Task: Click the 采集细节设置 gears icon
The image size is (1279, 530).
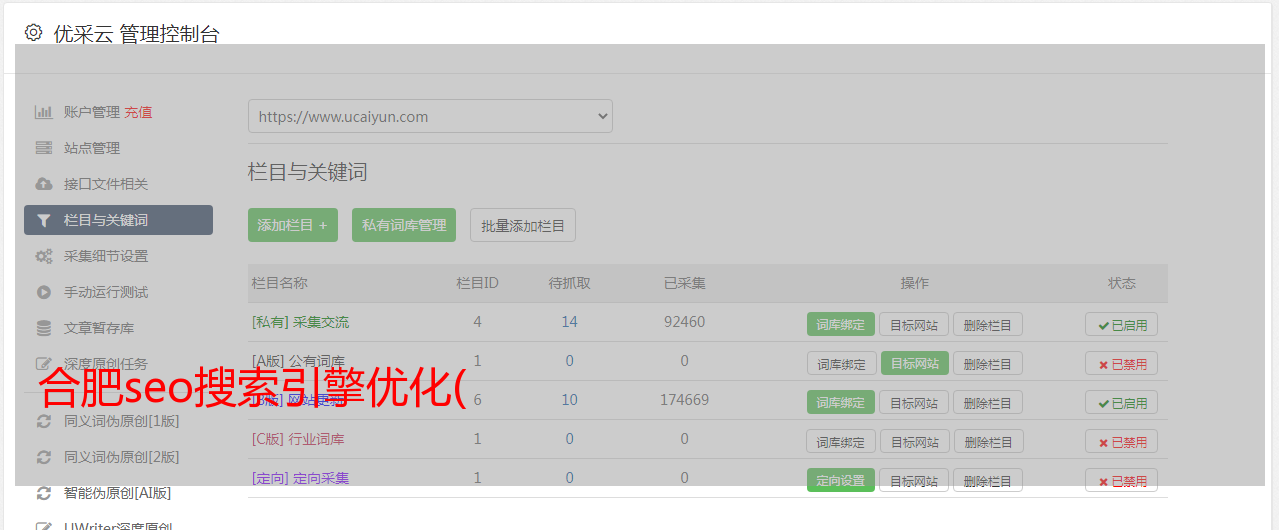Action: click(x=43, y=256)
